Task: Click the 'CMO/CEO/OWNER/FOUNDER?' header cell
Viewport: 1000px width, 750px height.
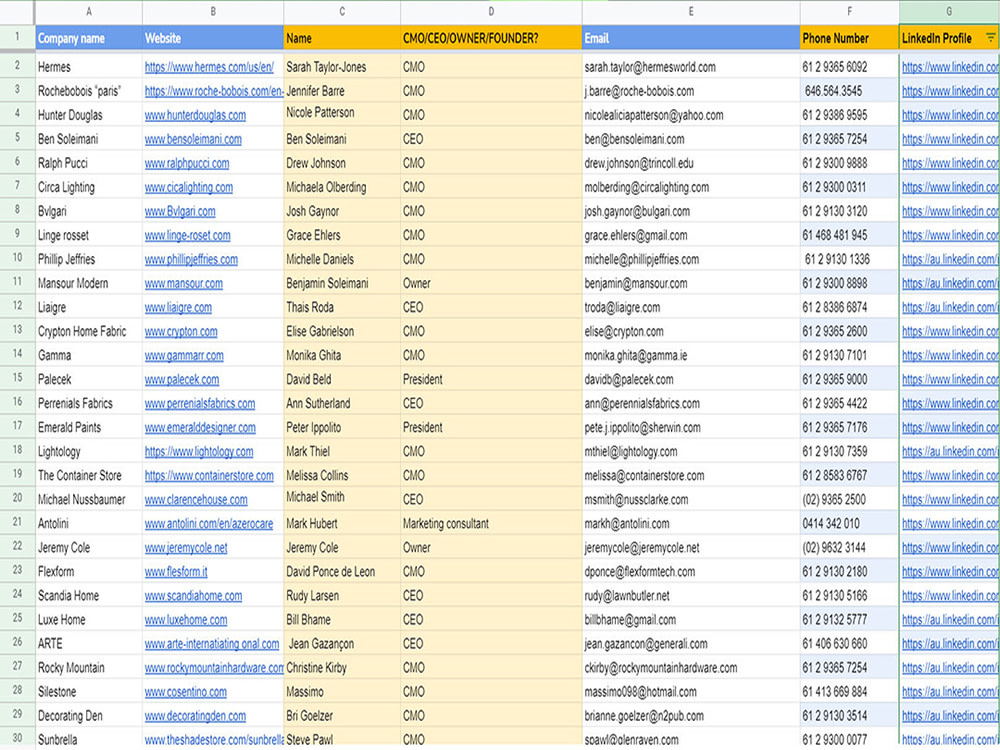Action: click(491, 38)
